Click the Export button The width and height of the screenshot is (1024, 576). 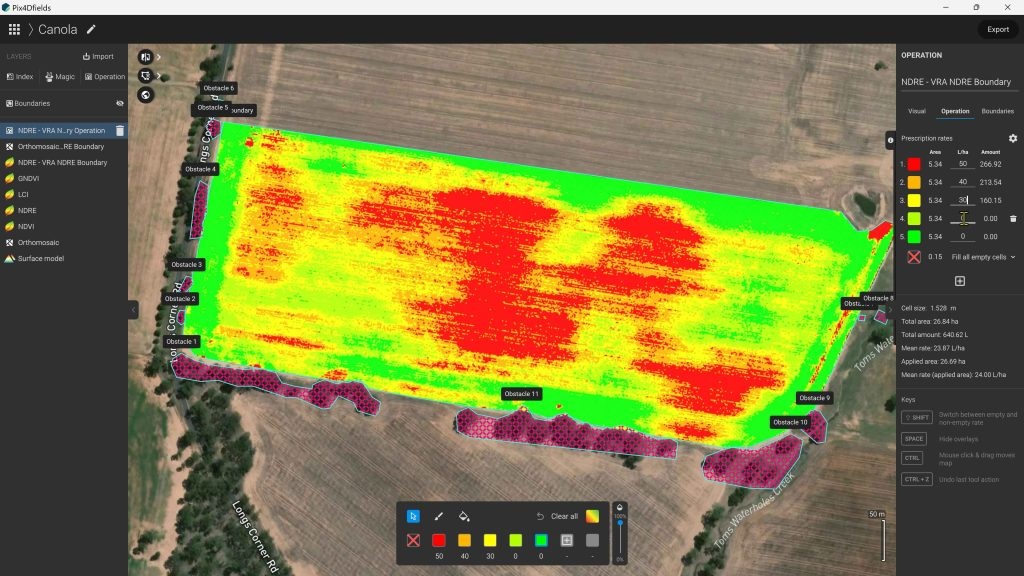point(997,29)
